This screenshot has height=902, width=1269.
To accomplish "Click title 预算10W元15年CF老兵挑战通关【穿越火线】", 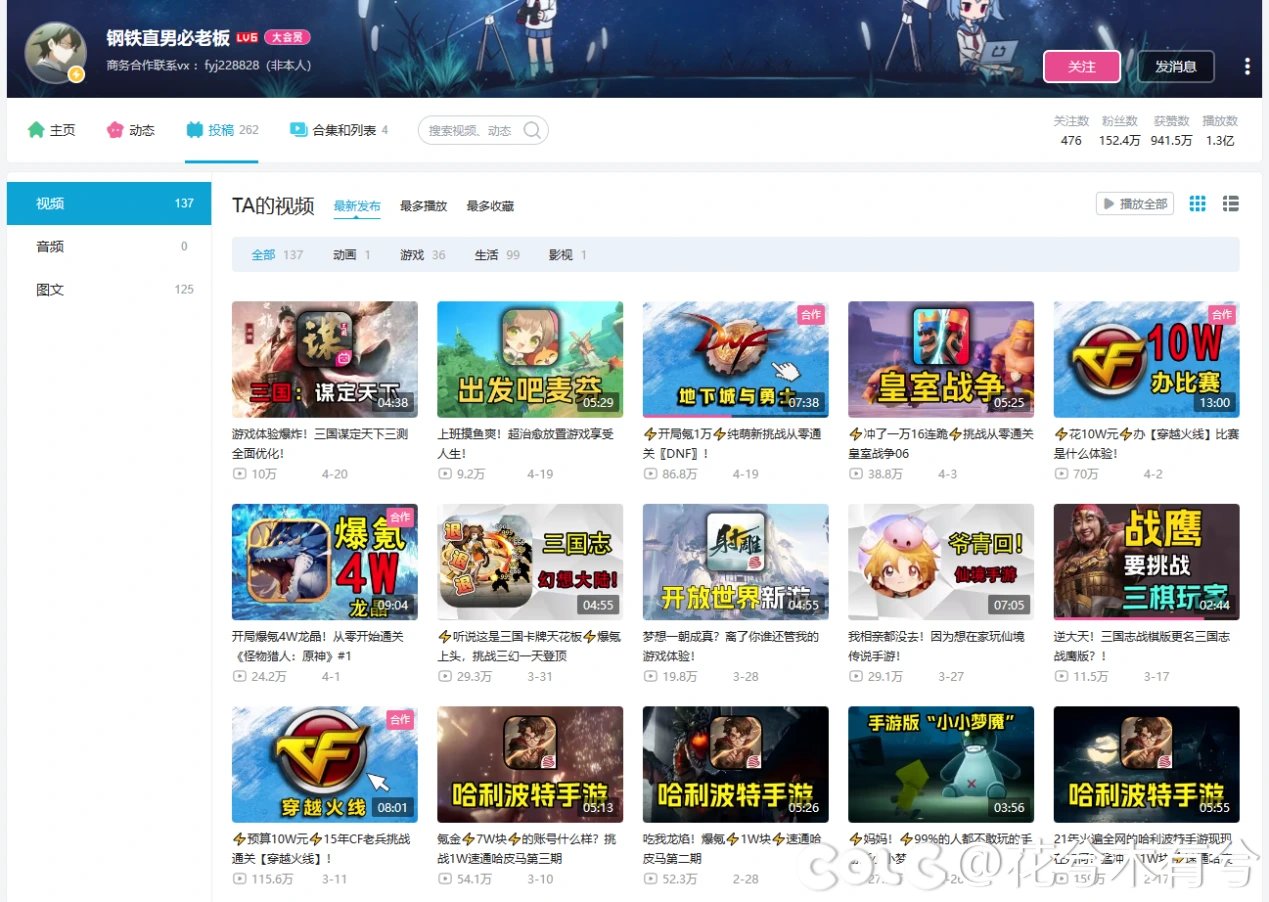I will click(x=321, y=849).
